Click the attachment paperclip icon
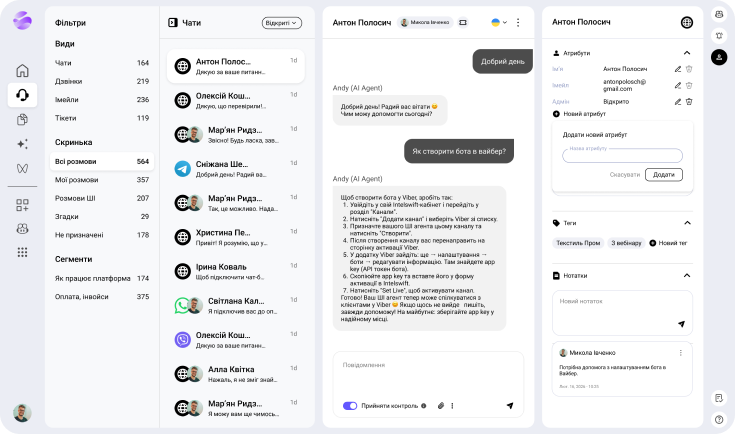 [x=439, y=406]
